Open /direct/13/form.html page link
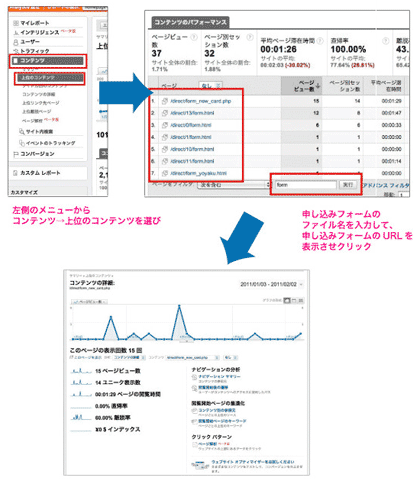The height and width of the screenshot is (481, 420). click(192, 113)
